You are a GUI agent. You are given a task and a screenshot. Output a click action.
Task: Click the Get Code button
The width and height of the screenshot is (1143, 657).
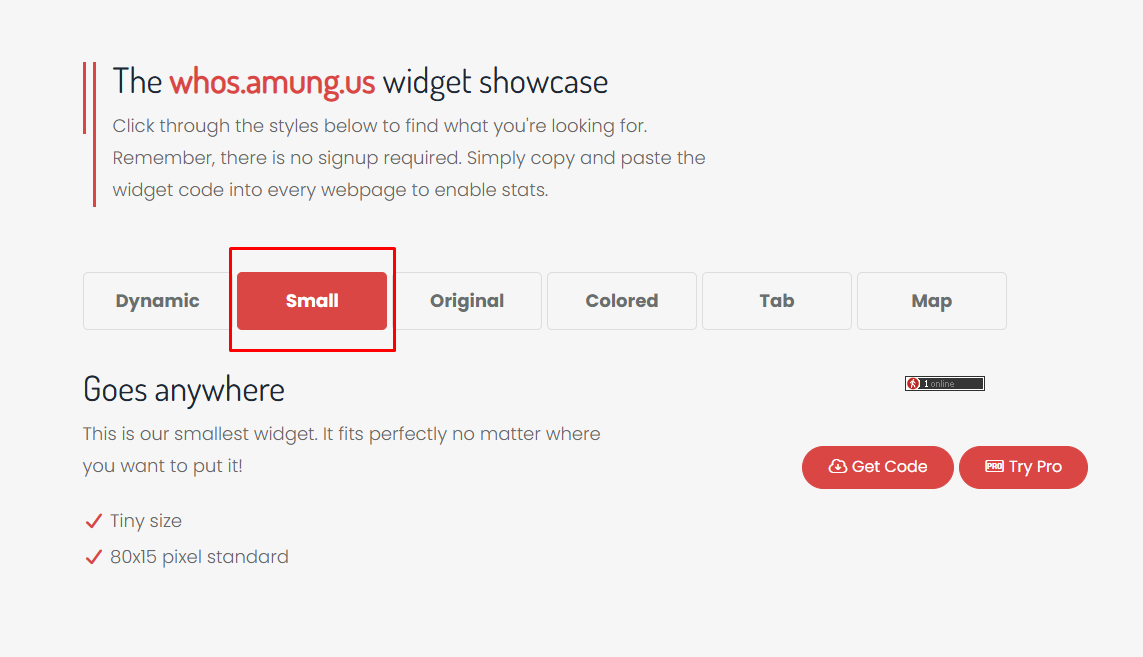pyautogui.click(x=877, y=466)
